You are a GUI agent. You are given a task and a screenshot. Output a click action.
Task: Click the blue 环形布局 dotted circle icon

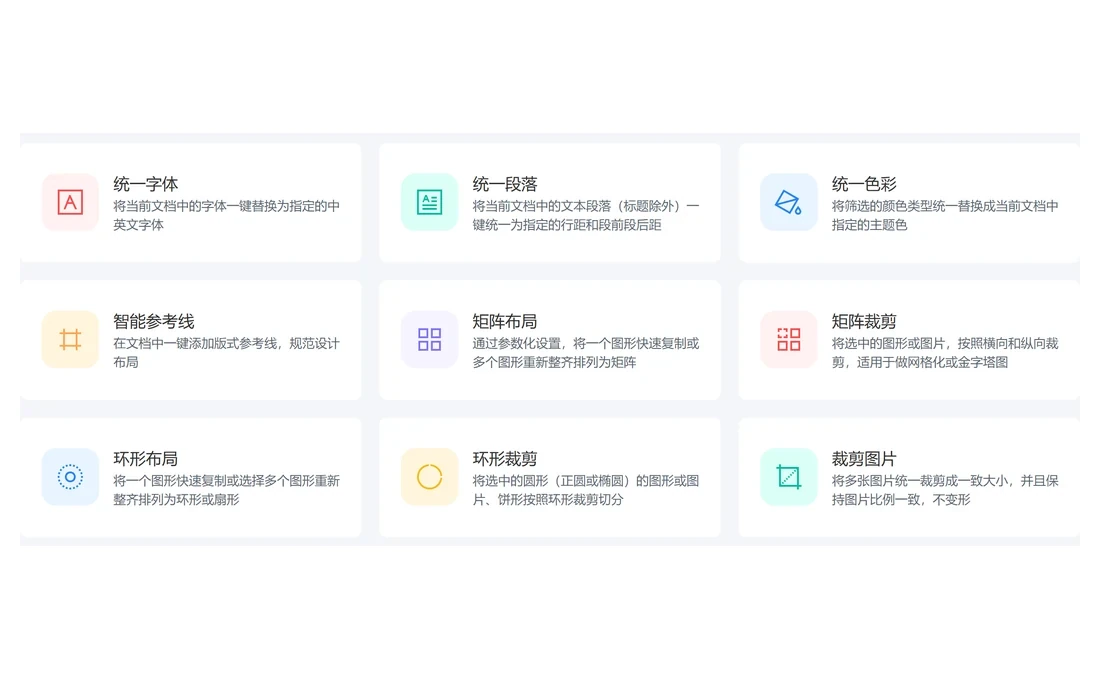70,477
